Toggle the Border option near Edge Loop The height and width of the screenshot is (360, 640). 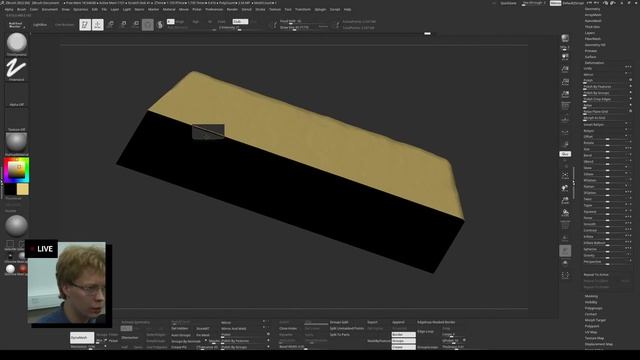pyautogui.click(x=403, y=335)
